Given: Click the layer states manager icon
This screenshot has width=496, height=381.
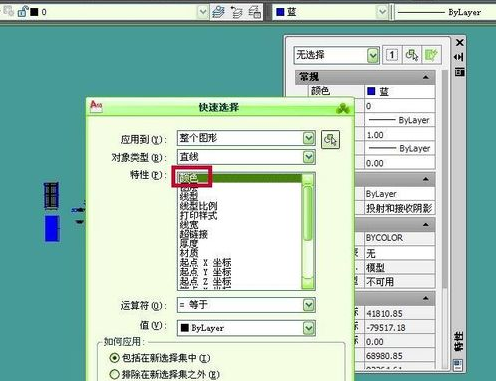Looking at the screenshot, I should point(255,12).
